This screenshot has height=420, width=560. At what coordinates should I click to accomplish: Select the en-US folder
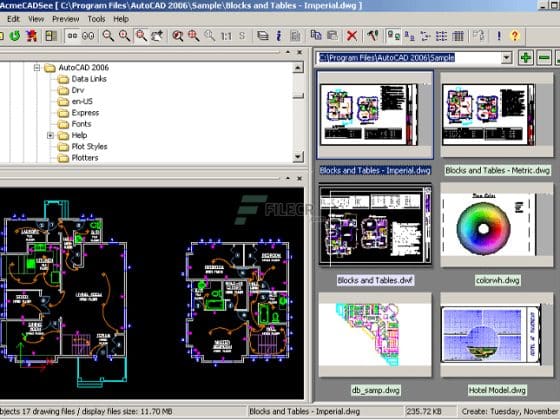(82, 101)
